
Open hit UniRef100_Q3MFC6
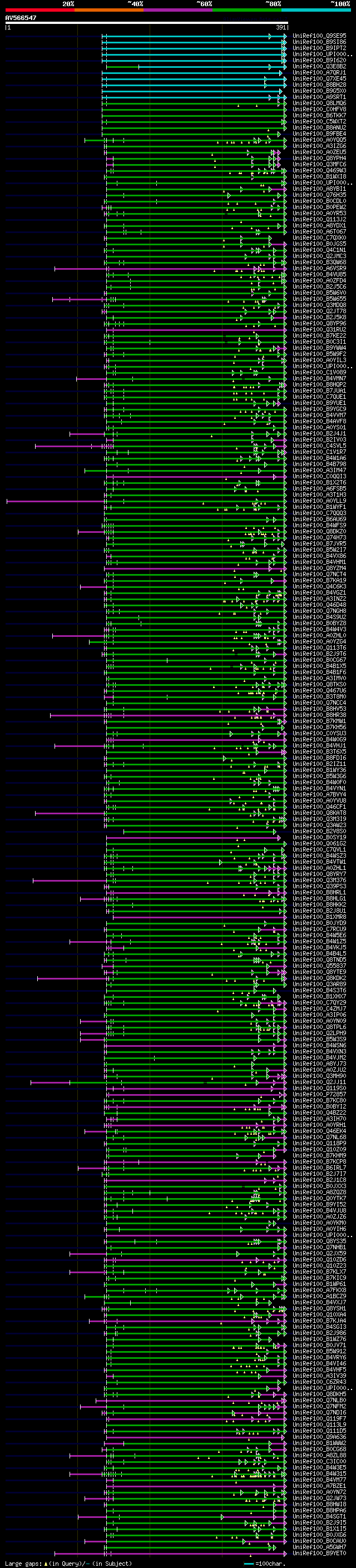(319, 164)
